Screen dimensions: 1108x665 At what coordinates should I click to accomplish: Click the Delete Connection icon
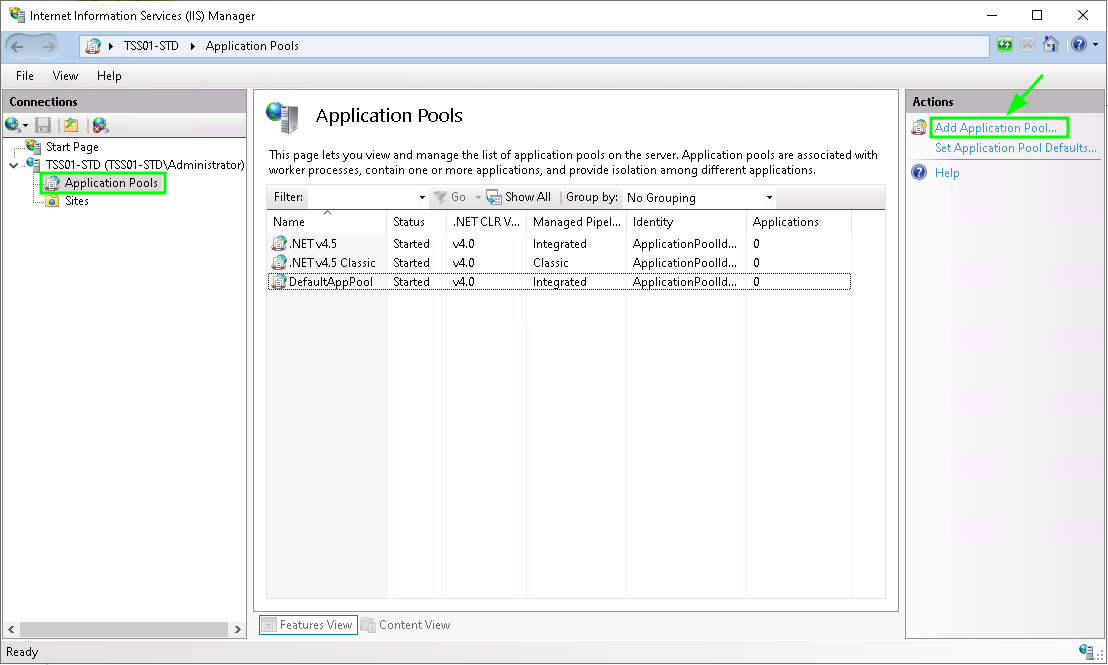click(x=100, y=125)
